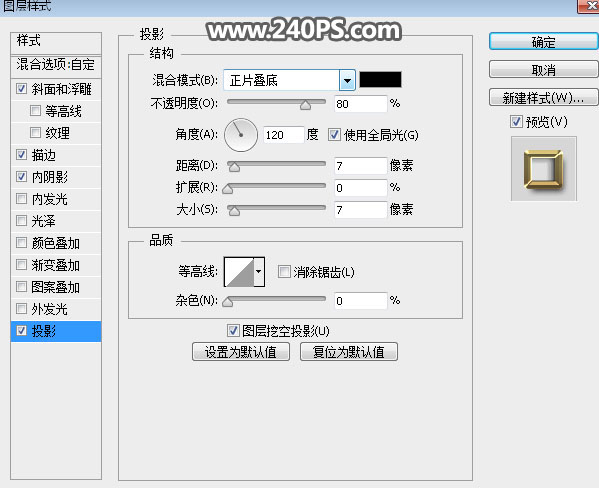Enable the 外发光 style checkbox
599x488 pixels.
[x=21, y=308]
